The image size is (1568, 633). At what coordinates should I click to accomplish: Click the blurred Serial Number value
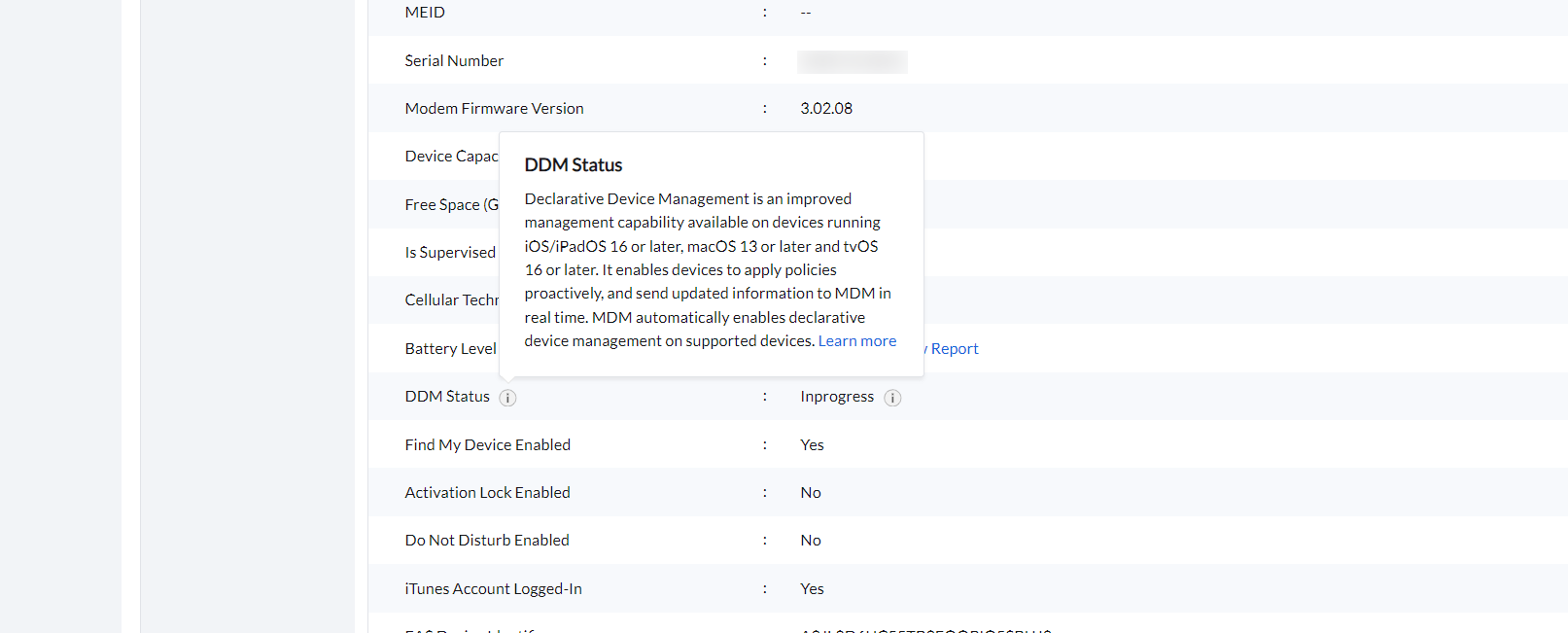[852, 62]
